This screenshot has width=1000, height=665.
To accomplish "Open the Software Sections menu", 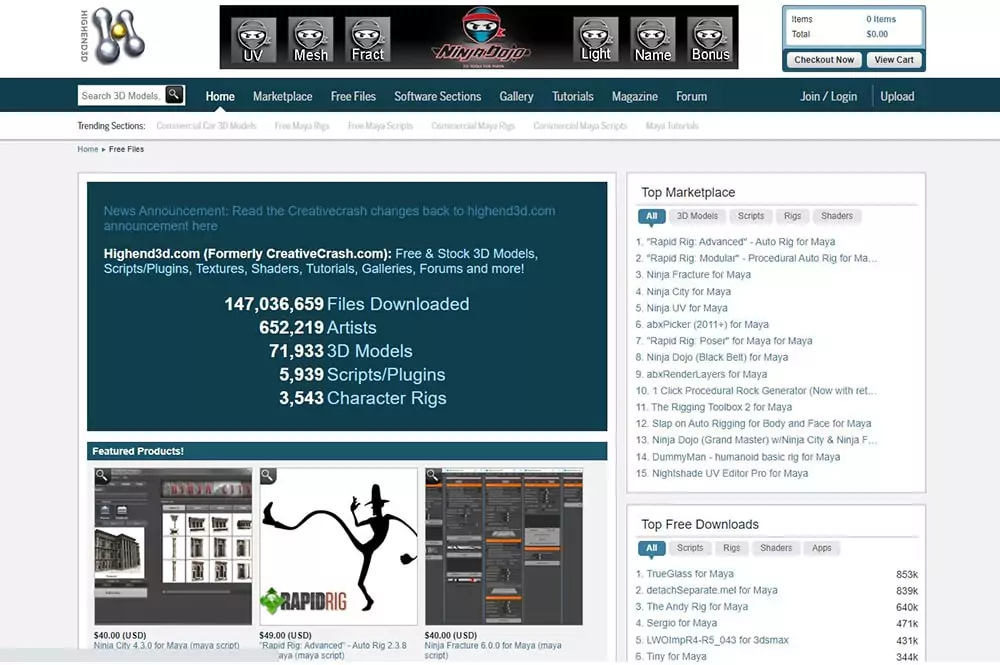I will [x=438, y=96].
